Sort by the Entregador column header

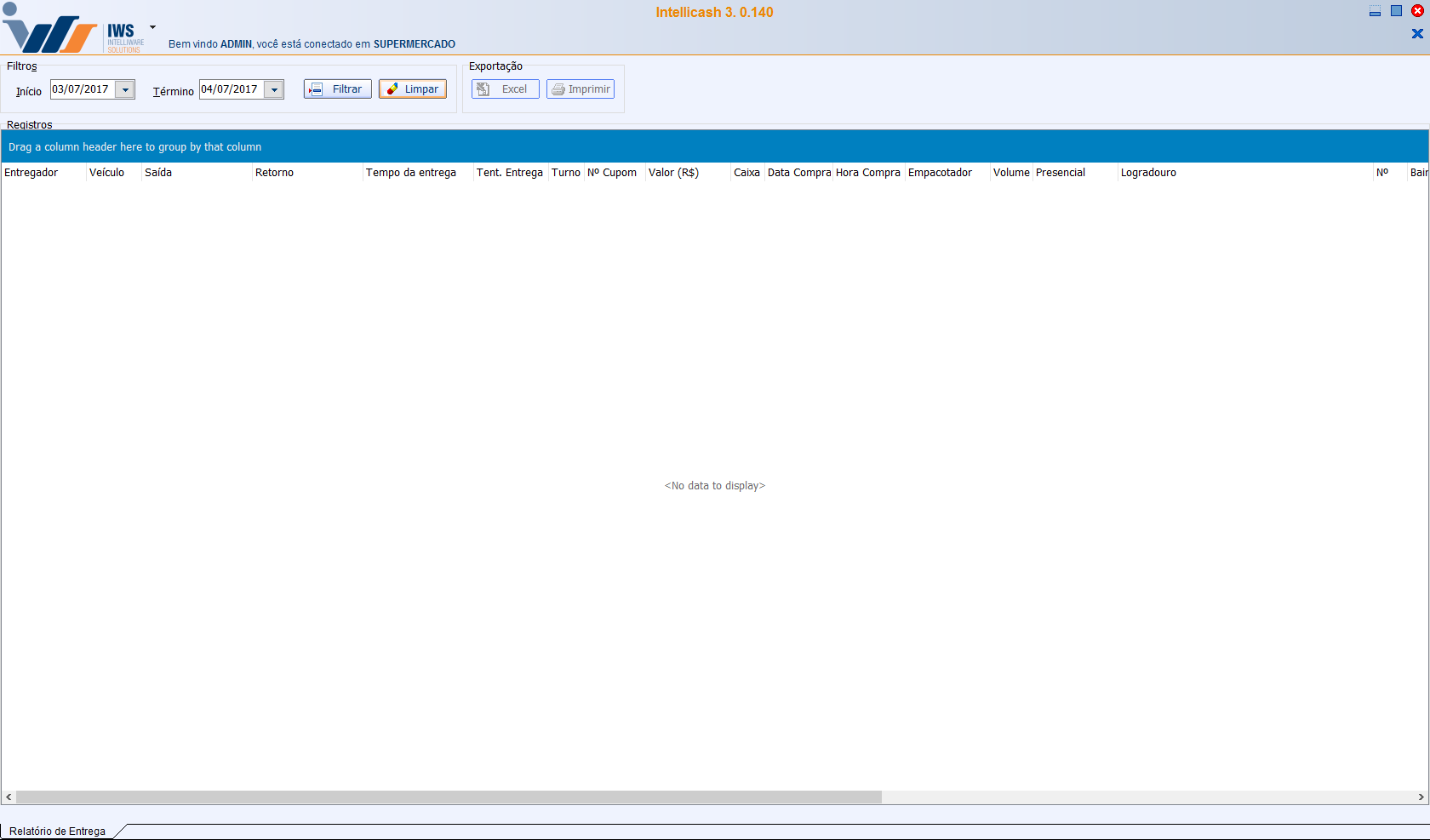click(x=31, y=173)
